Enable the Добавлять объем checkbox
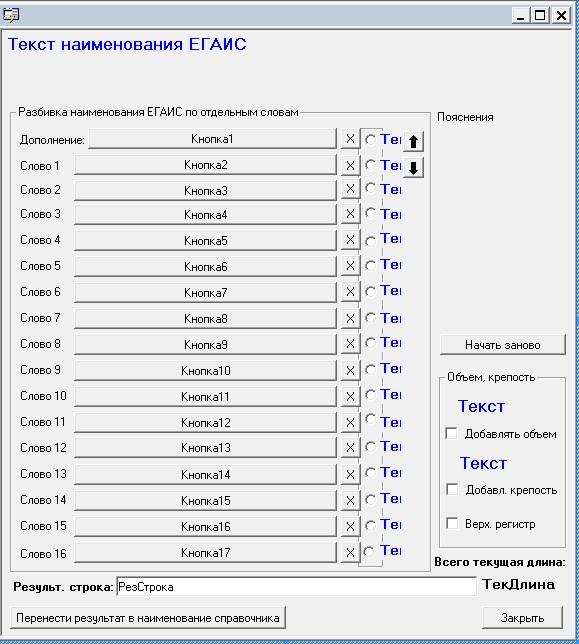The image size is (579, 644). pyautogui.click(x=451, y=433)
